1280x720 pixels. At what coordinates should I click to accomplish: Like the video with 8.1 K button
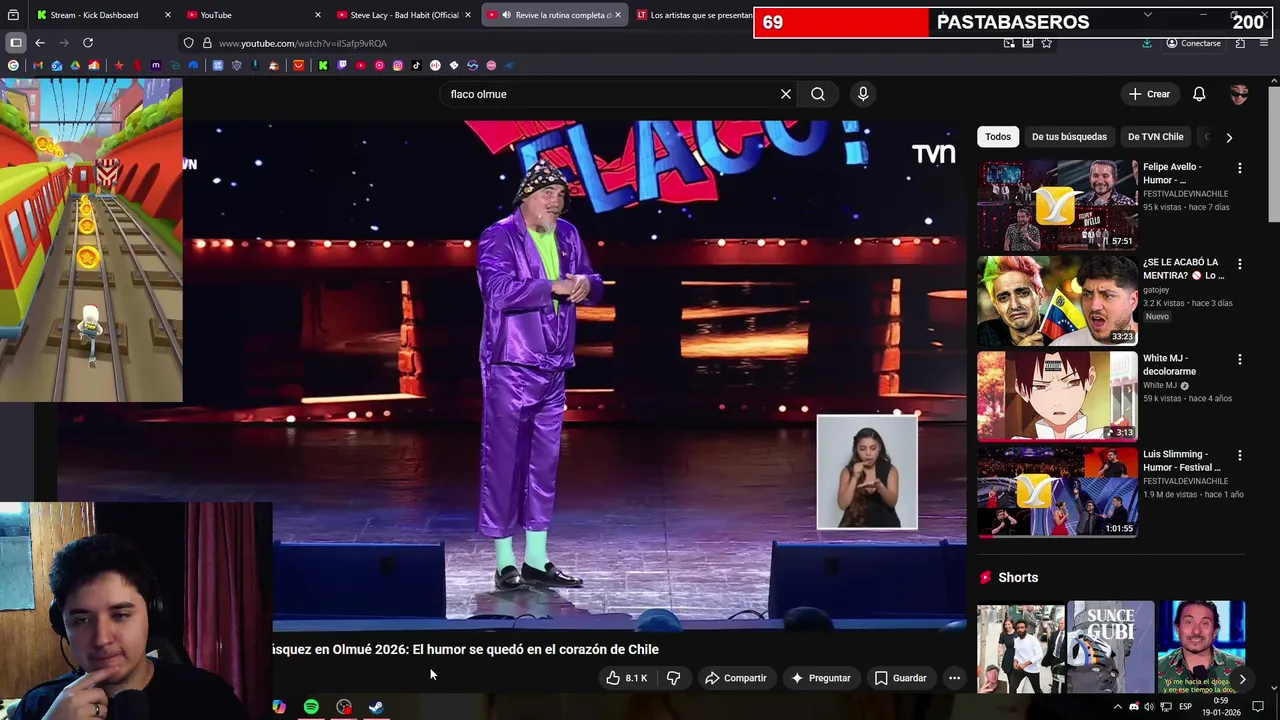(627, 678)
